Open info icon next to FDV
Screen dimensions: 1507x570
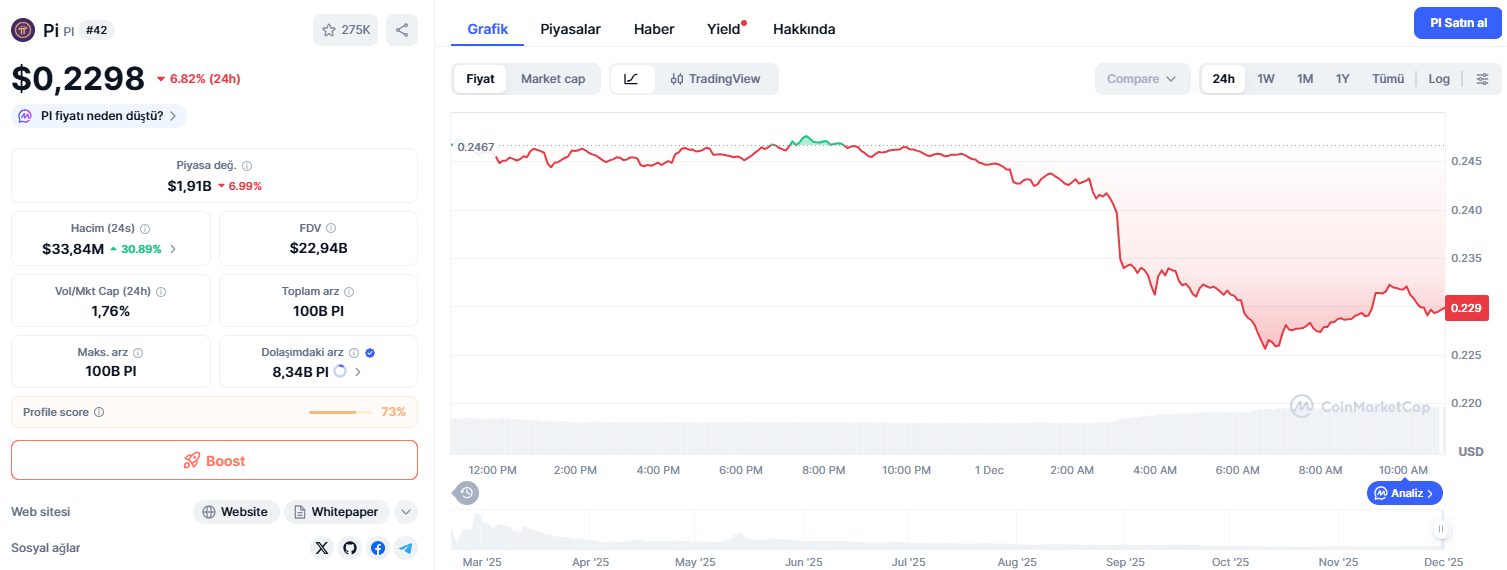point(331,229)
